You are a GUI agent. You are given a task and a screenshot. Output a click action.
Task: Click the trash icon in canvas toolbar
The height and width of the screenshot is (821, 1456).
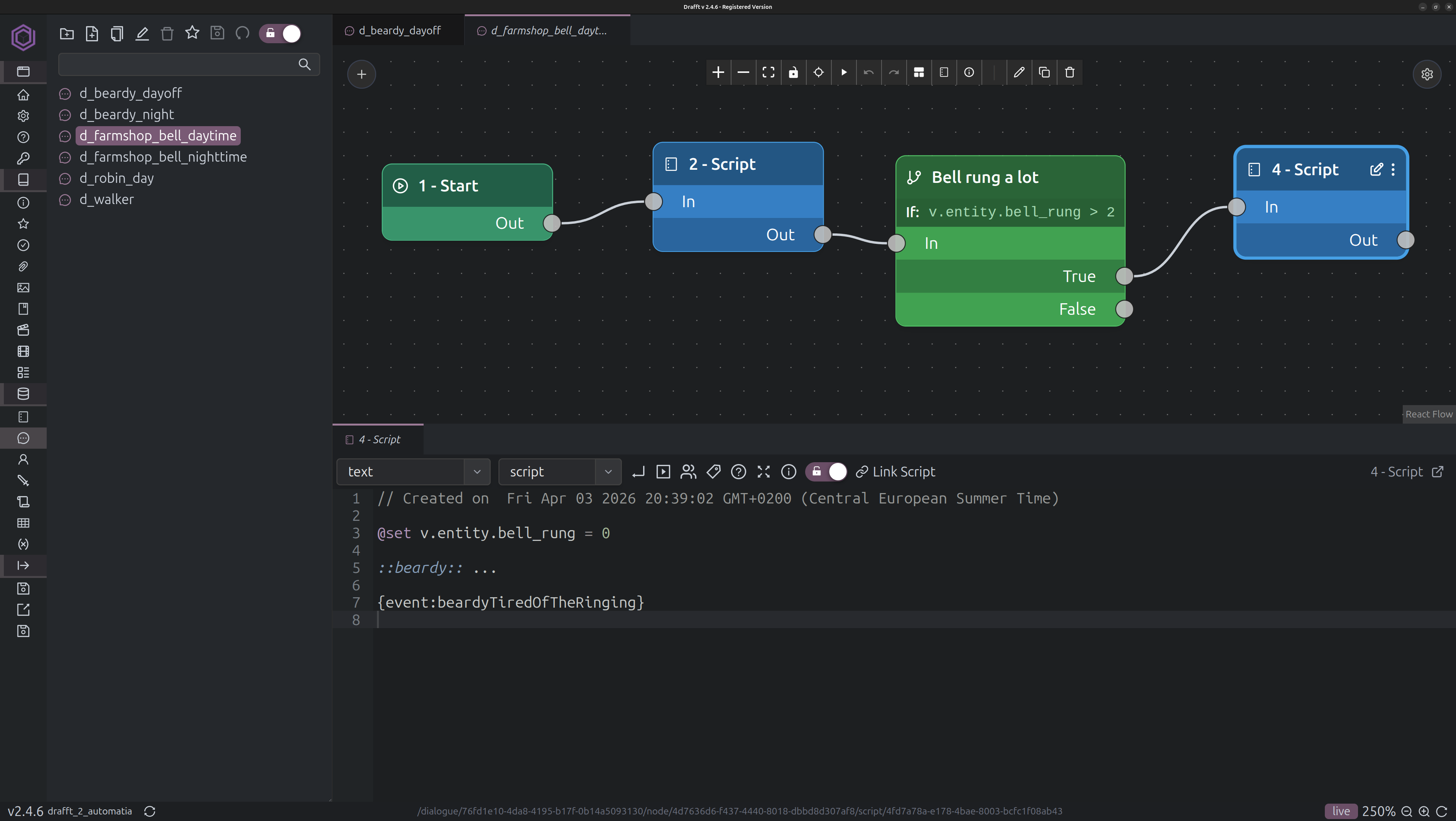click(1069, 73)
